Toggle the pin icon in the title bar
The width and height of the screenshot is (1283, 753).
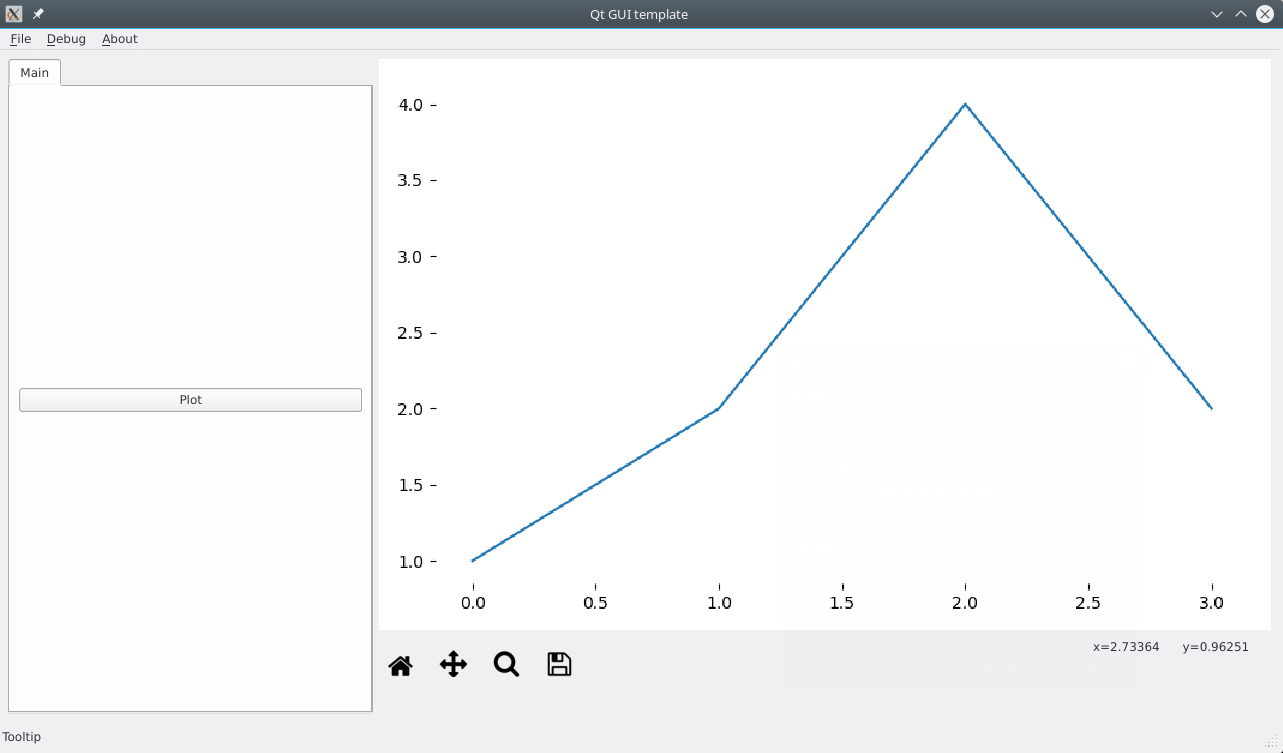point(37,14)
